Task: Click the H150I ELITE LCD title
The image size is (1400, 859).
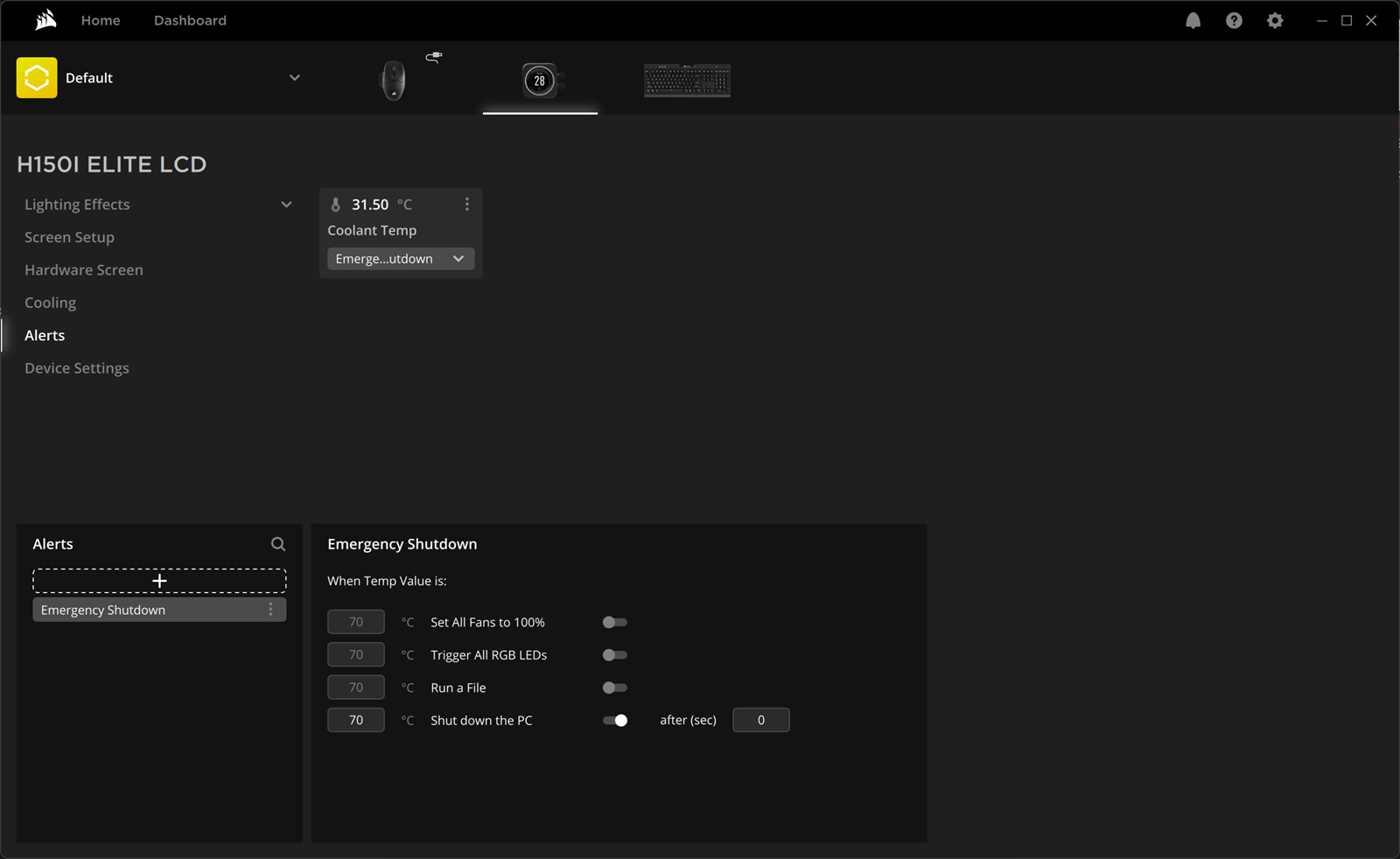Action: pyautogui.click(x=112, y=164)
